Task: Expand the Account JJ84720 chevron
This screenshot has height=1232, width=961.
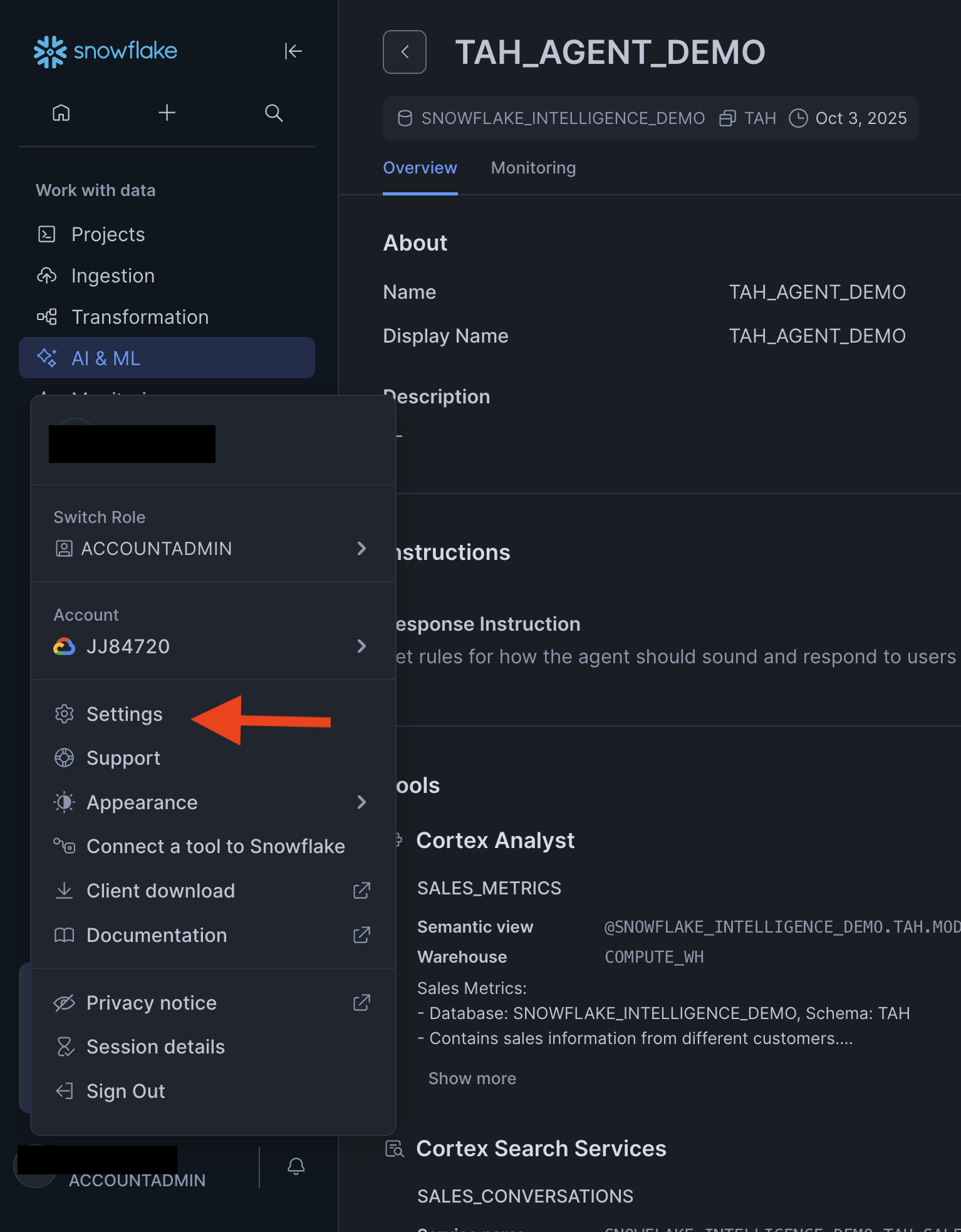Action: (x=361, y=646)
